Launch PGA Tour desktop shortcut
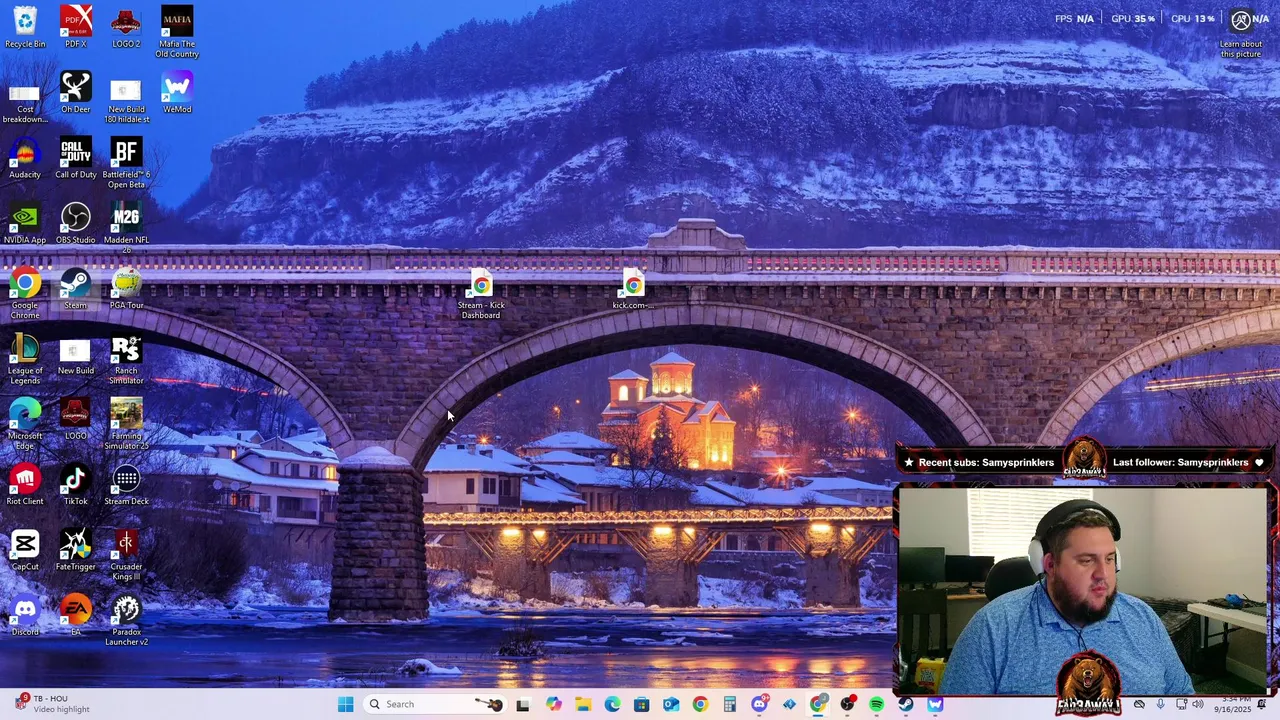The image size is (1280, 720). tap(126, 288)
